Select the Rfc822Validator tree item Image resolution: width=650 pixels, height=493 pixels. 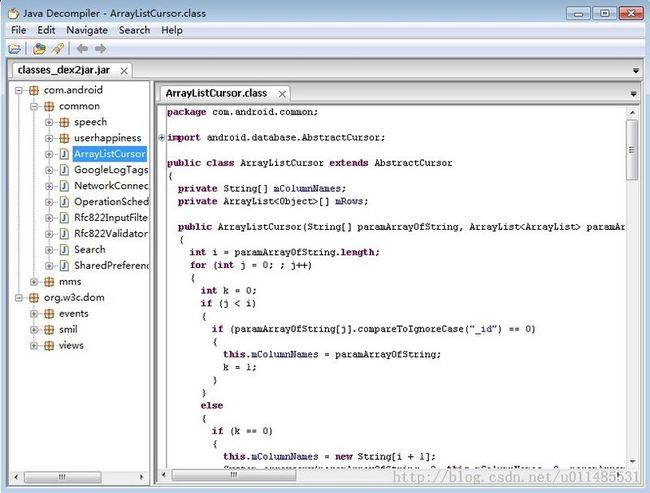[x=111, y=234]
